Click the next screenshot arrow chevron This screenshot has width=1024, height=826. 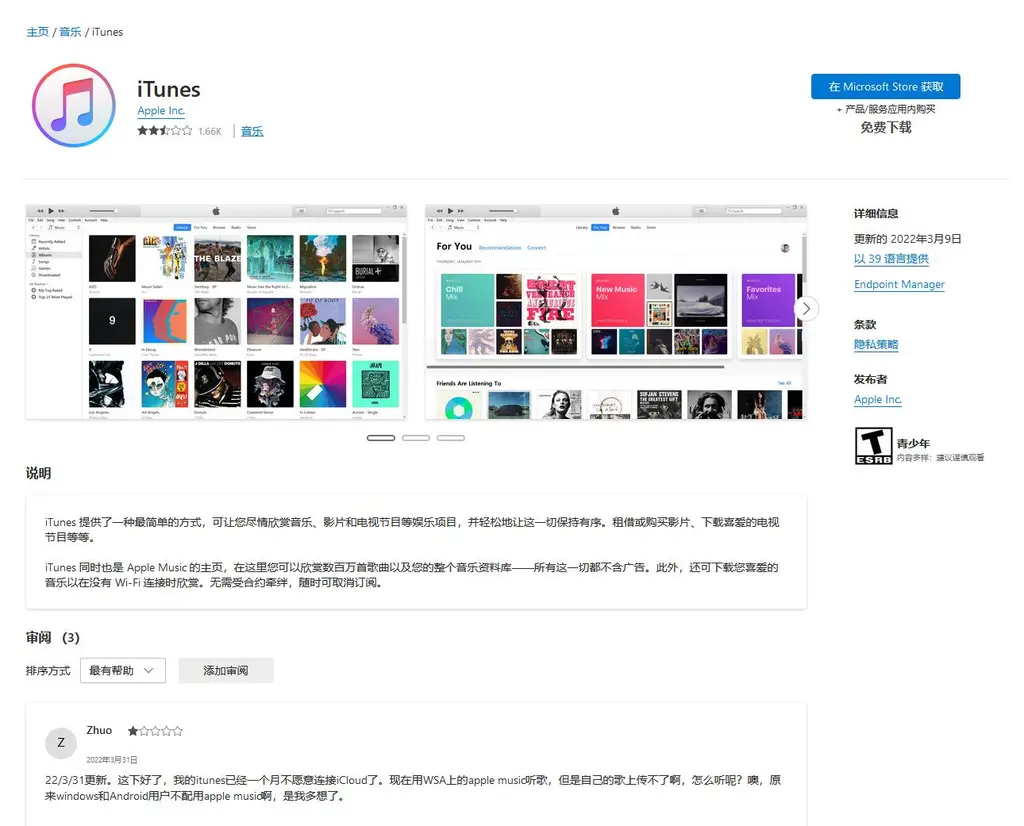pos(807,308)
